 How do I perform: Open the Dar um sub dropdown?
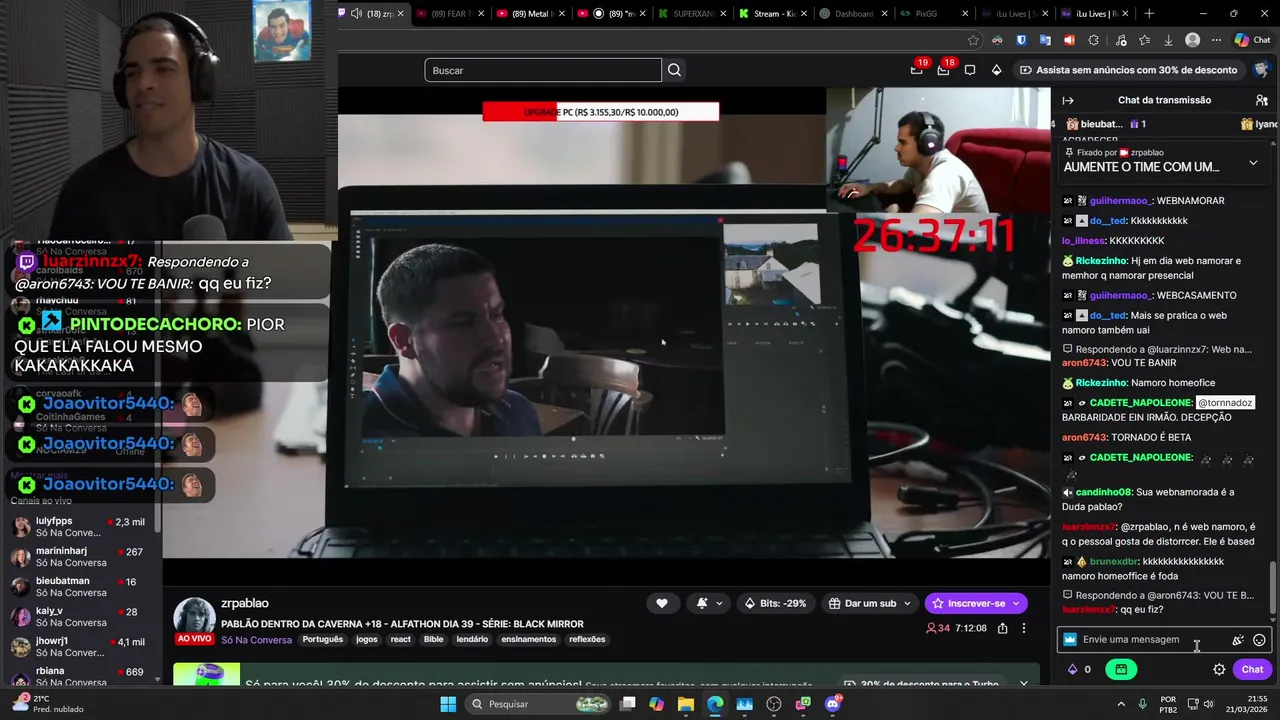[870, 603]
